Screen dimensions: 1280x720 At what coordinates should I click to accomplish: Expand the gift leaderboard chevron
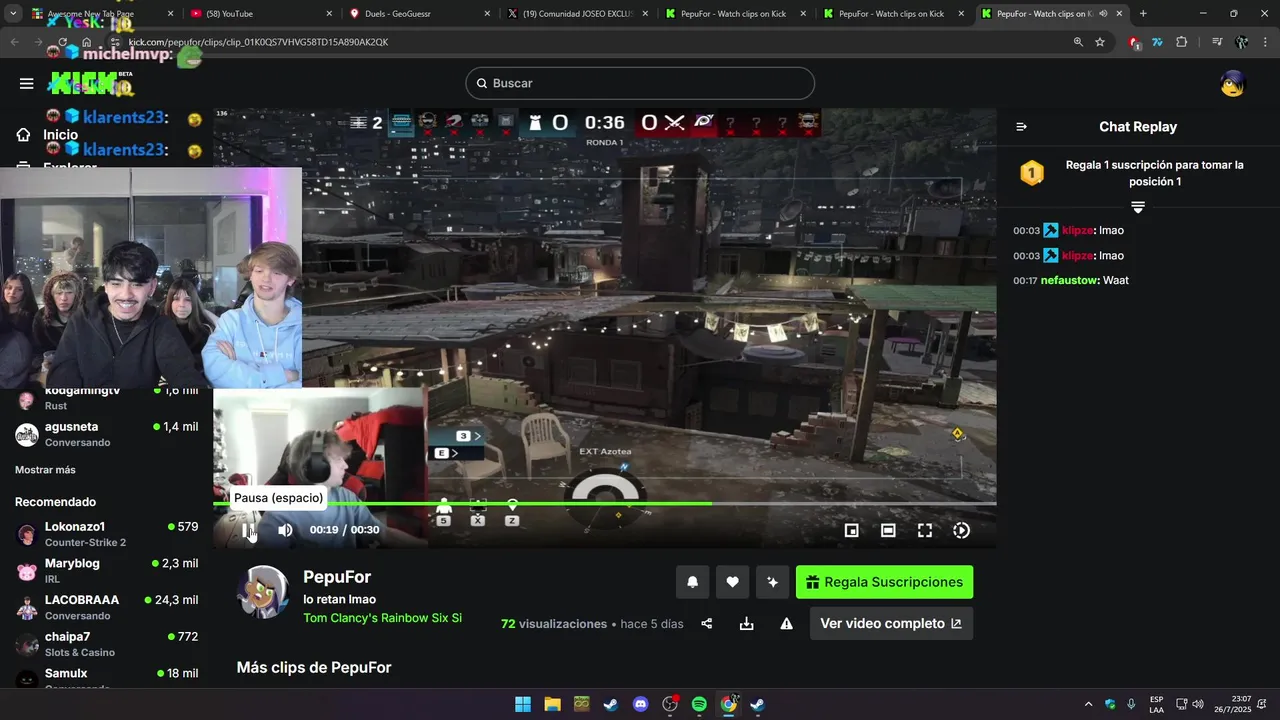[x=1137, y=207]
